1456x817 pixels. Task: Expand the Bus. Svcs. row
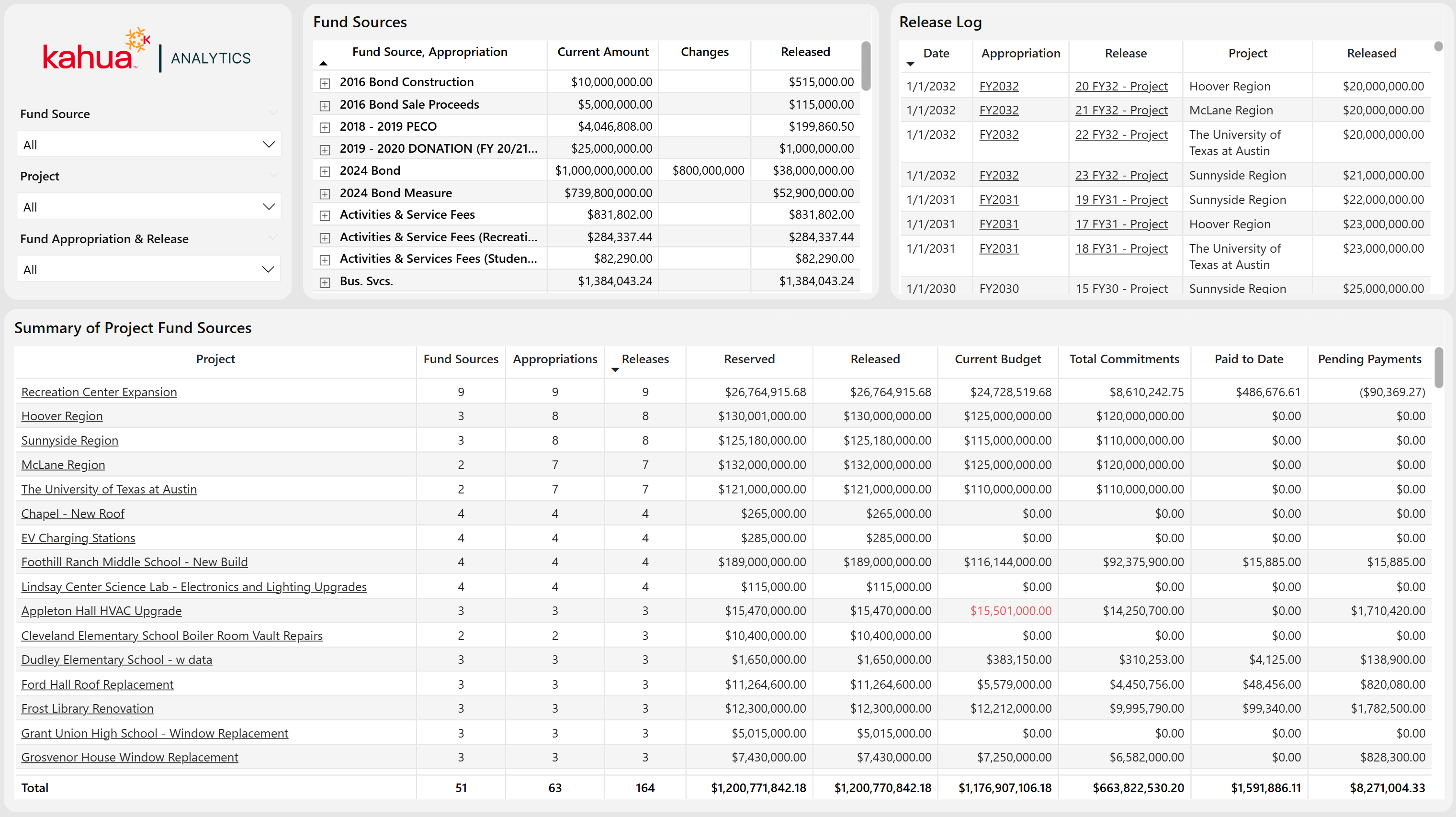click(x=325, y=282)
